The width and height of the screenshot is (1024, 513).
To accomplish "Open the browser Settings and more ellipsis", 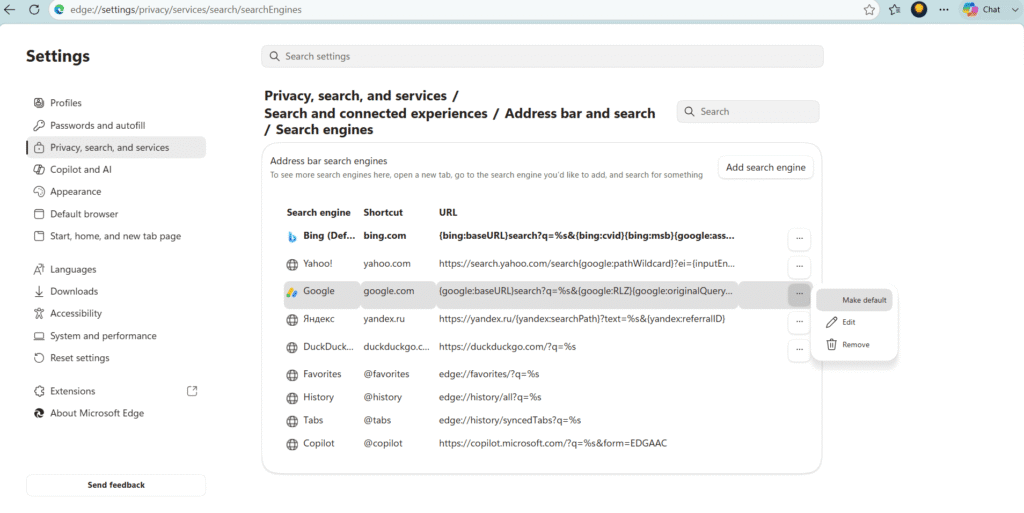I will tap(944, 10).
